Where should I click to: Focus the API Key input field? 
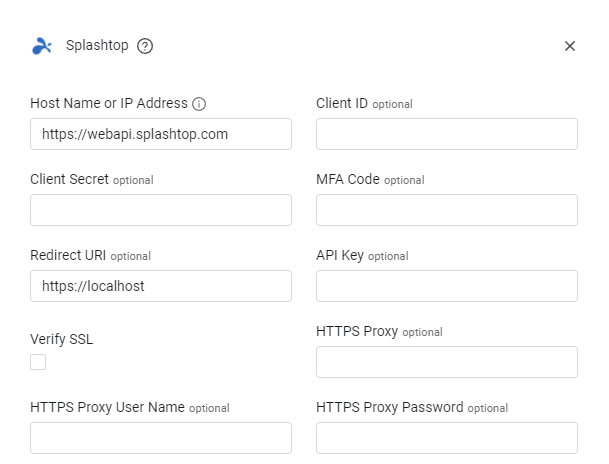click(x=447, y=286)
